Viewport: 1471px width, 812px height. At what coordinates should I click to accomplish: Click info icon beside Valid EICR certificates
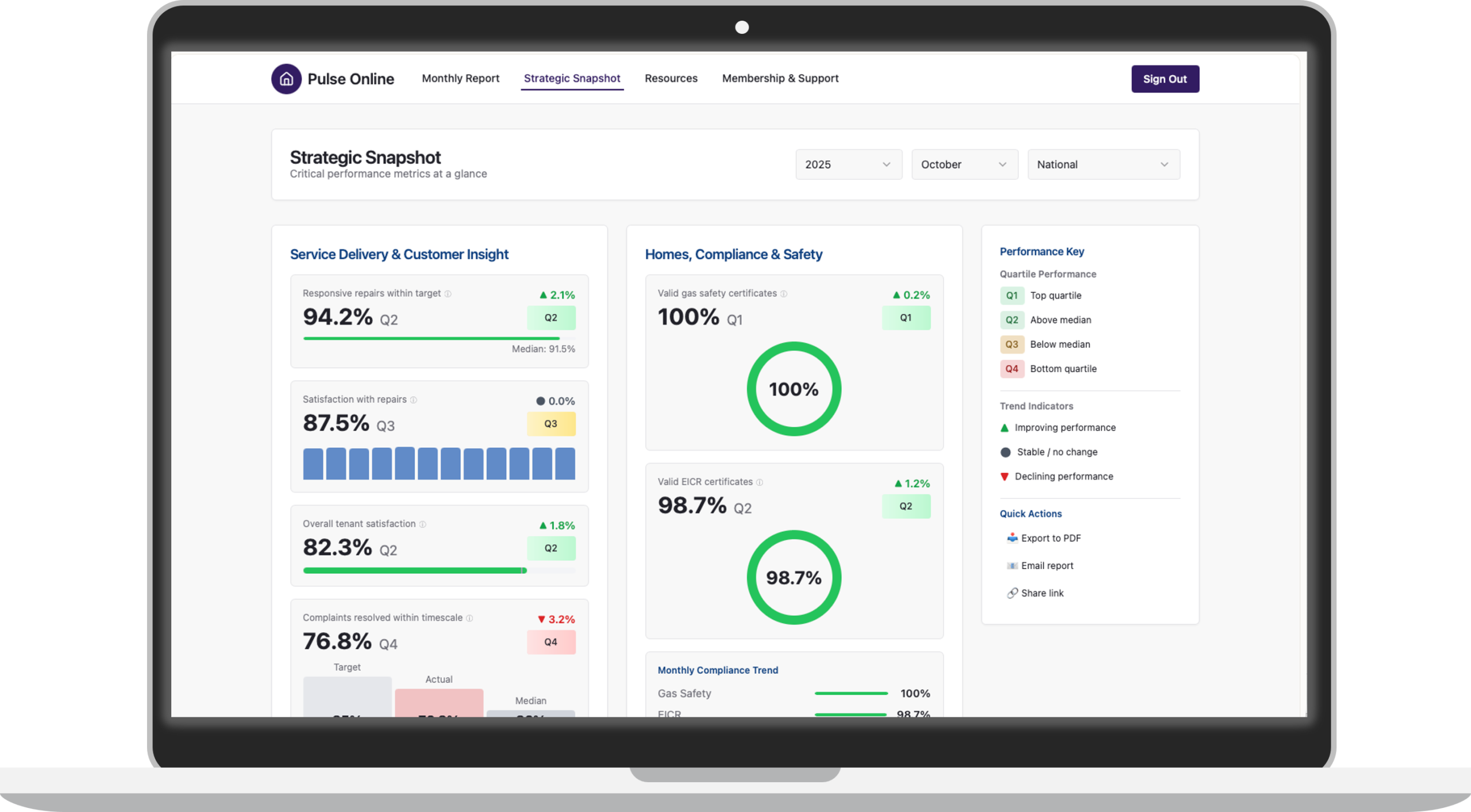click(760, 482)
